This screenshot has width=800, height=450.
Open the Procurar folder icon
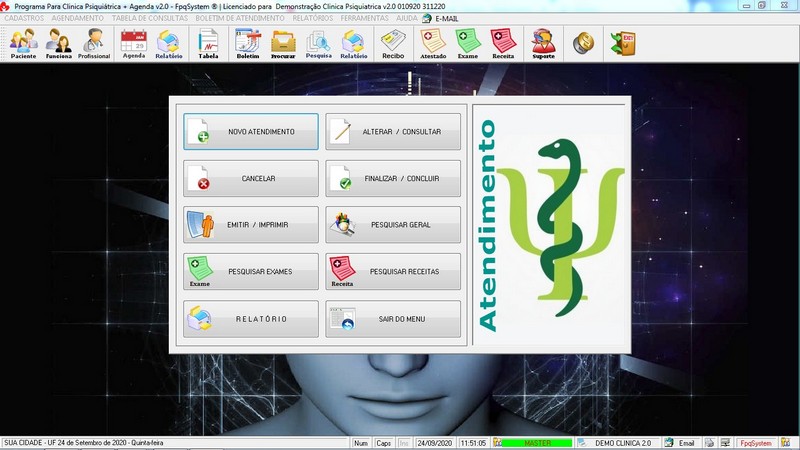283,43
